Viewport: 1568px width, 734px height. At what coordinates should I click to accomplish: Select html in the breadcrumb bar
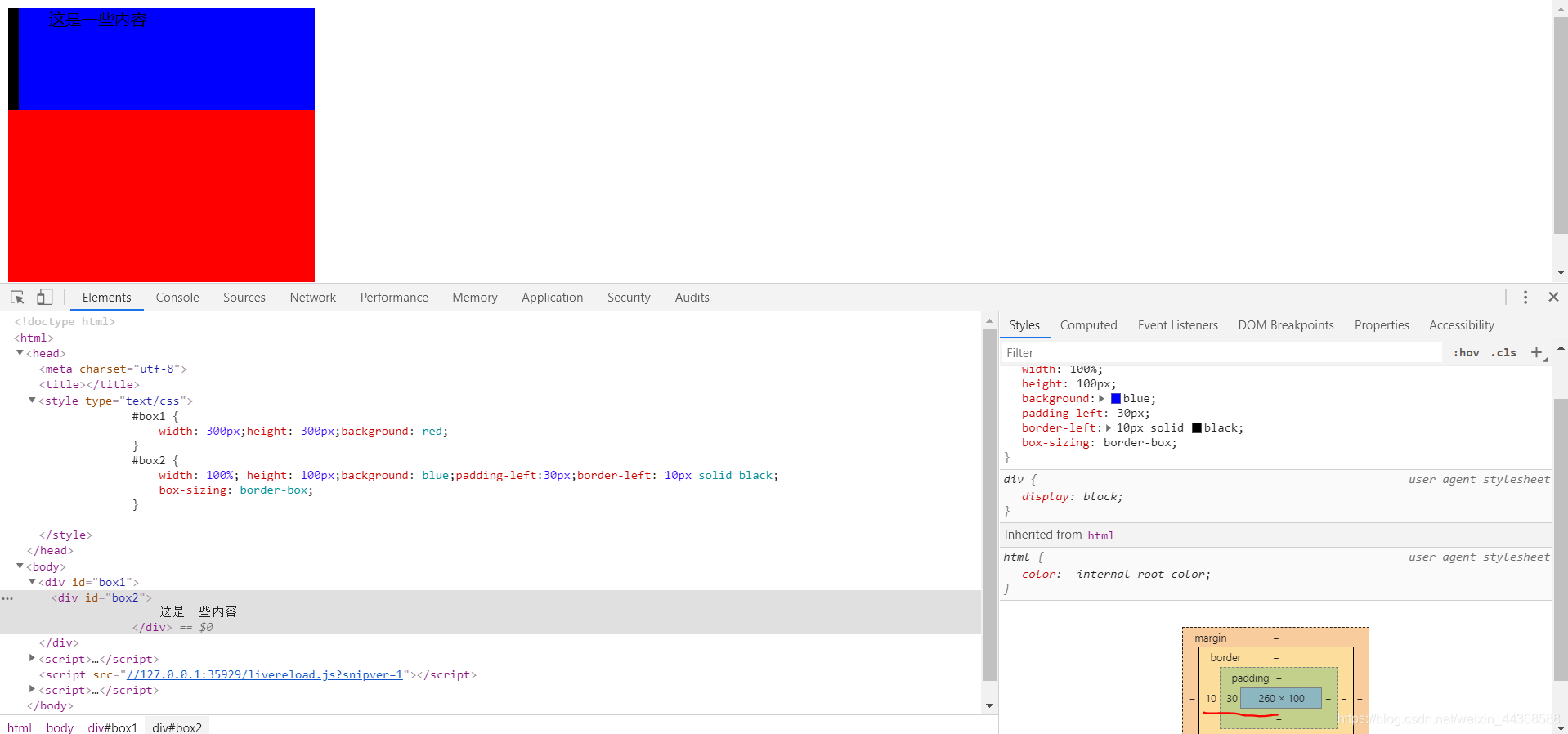20,727
